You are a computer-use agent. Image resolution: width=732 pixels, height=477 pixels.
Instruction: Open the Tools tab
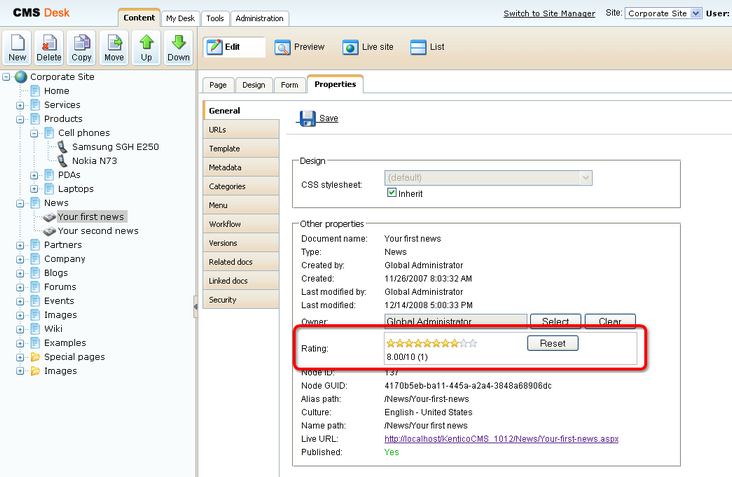(215, 18)
